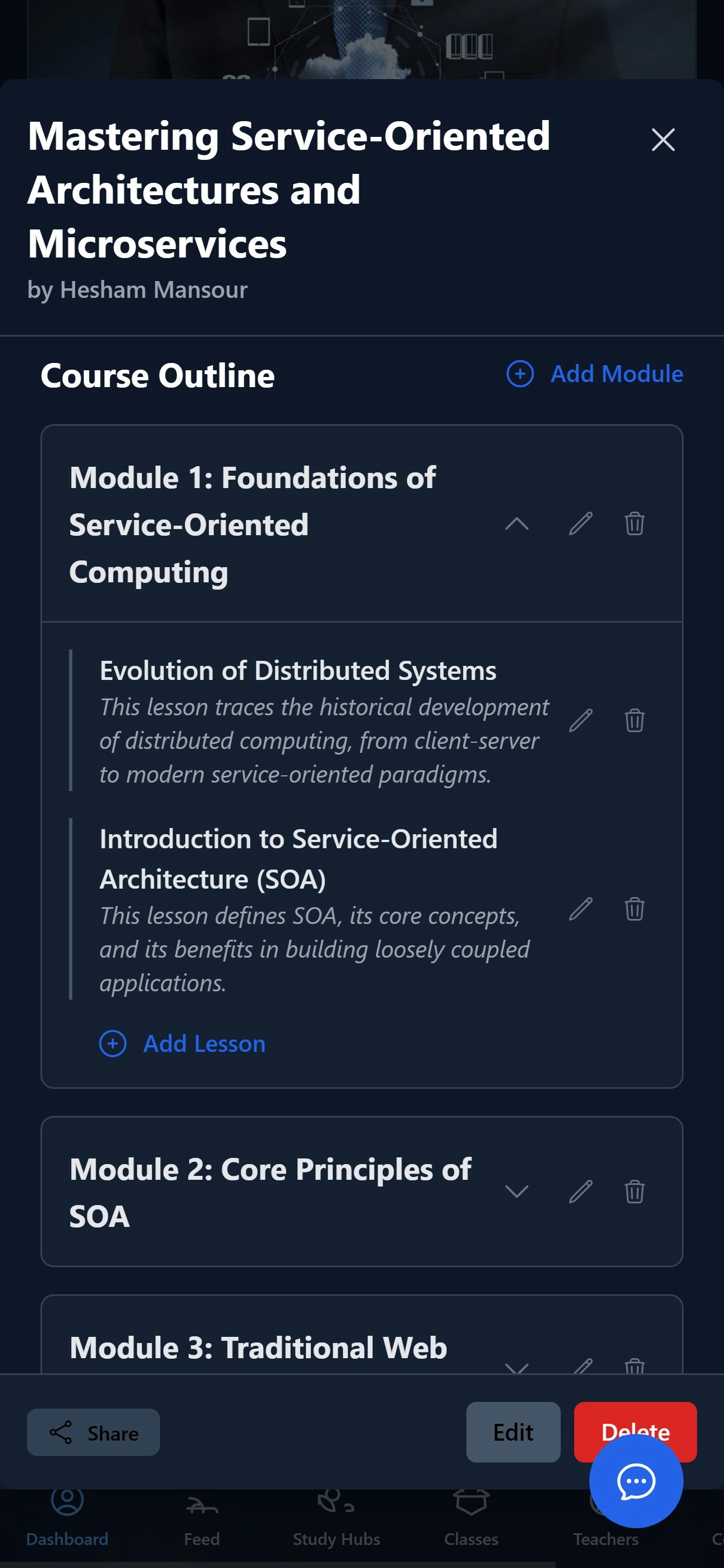Delete Module 2 with the trash icon
The image size is (724, 1568).
click(x=635, y=1191)
